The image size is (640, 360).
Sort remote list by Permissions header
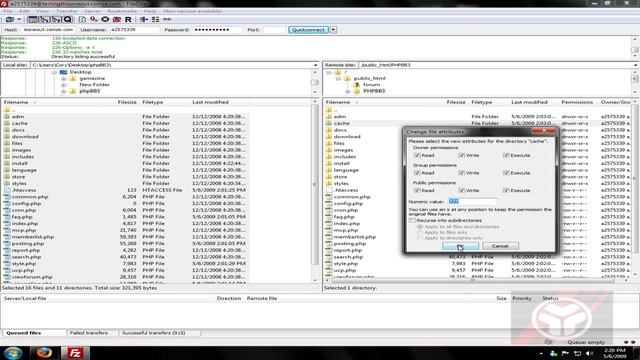577,102
